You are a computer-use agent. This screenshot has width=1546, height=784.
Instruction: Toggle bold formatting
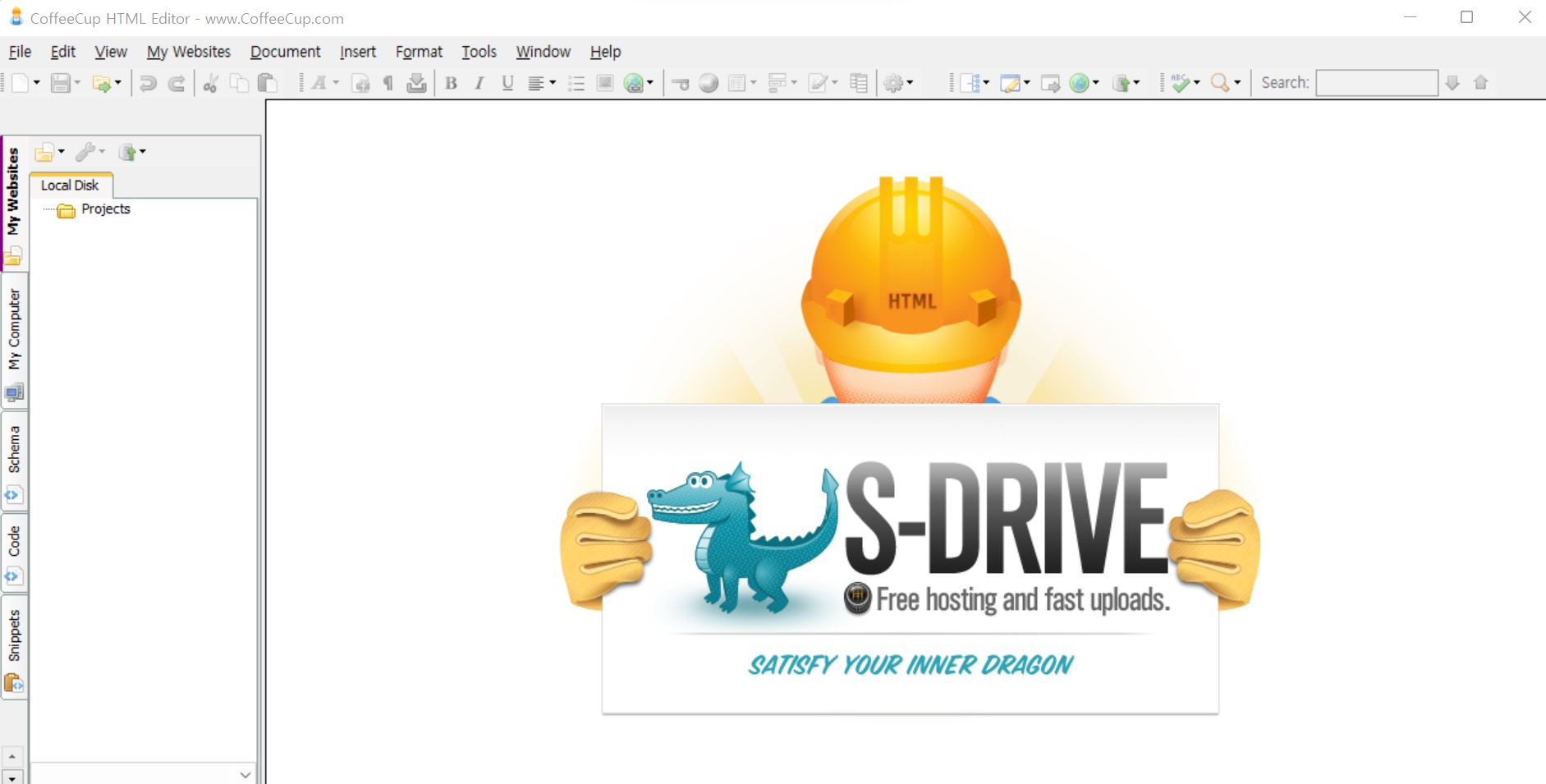451,83
